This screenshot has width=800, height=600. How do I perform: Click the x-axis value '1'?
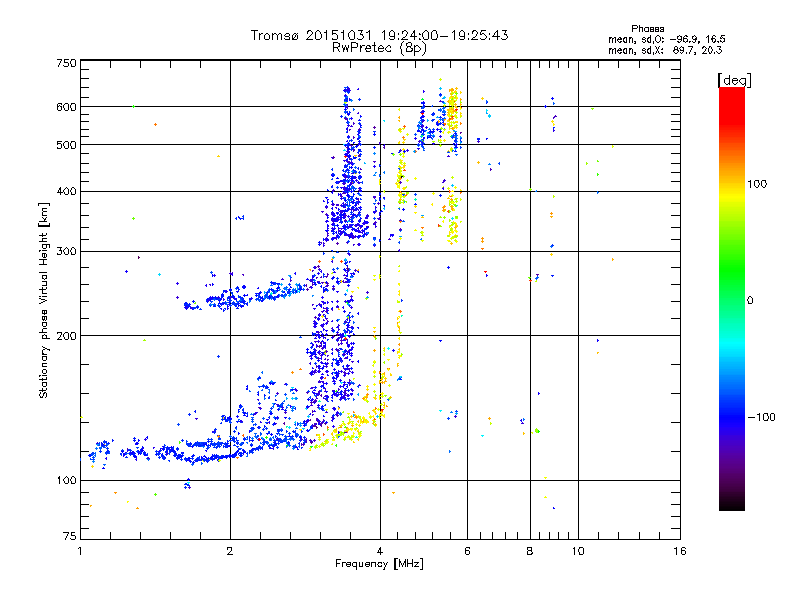click(80, 551)
